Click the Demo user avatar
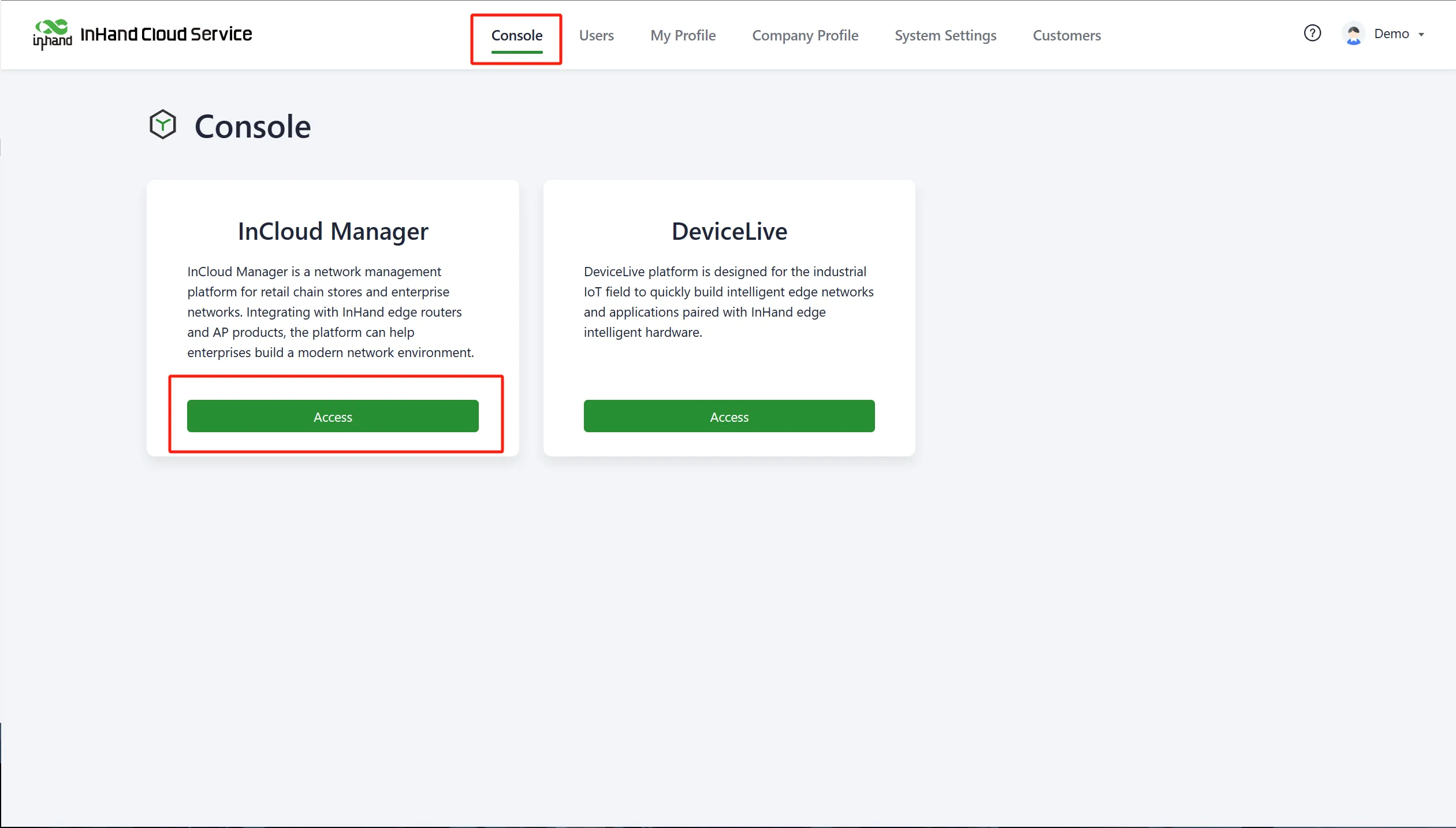 point(1353,34)
